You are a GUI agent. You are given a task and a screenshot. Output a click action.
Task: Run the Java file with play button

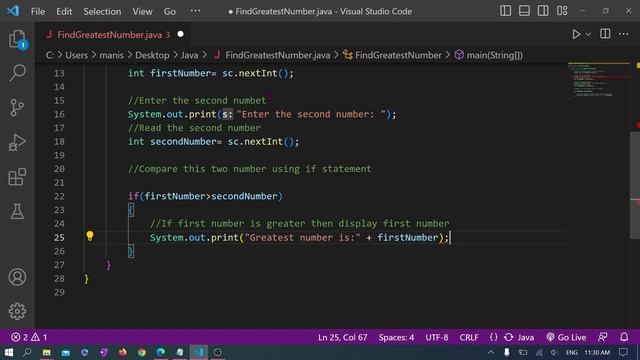point(576,34)
